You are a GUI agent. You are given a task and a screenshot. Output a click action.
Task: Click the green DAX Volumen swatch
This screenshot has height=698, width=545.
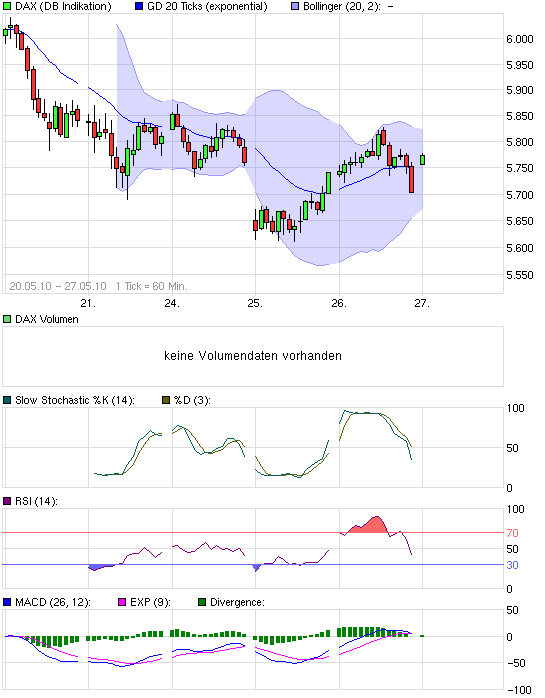tap(7, 319)
